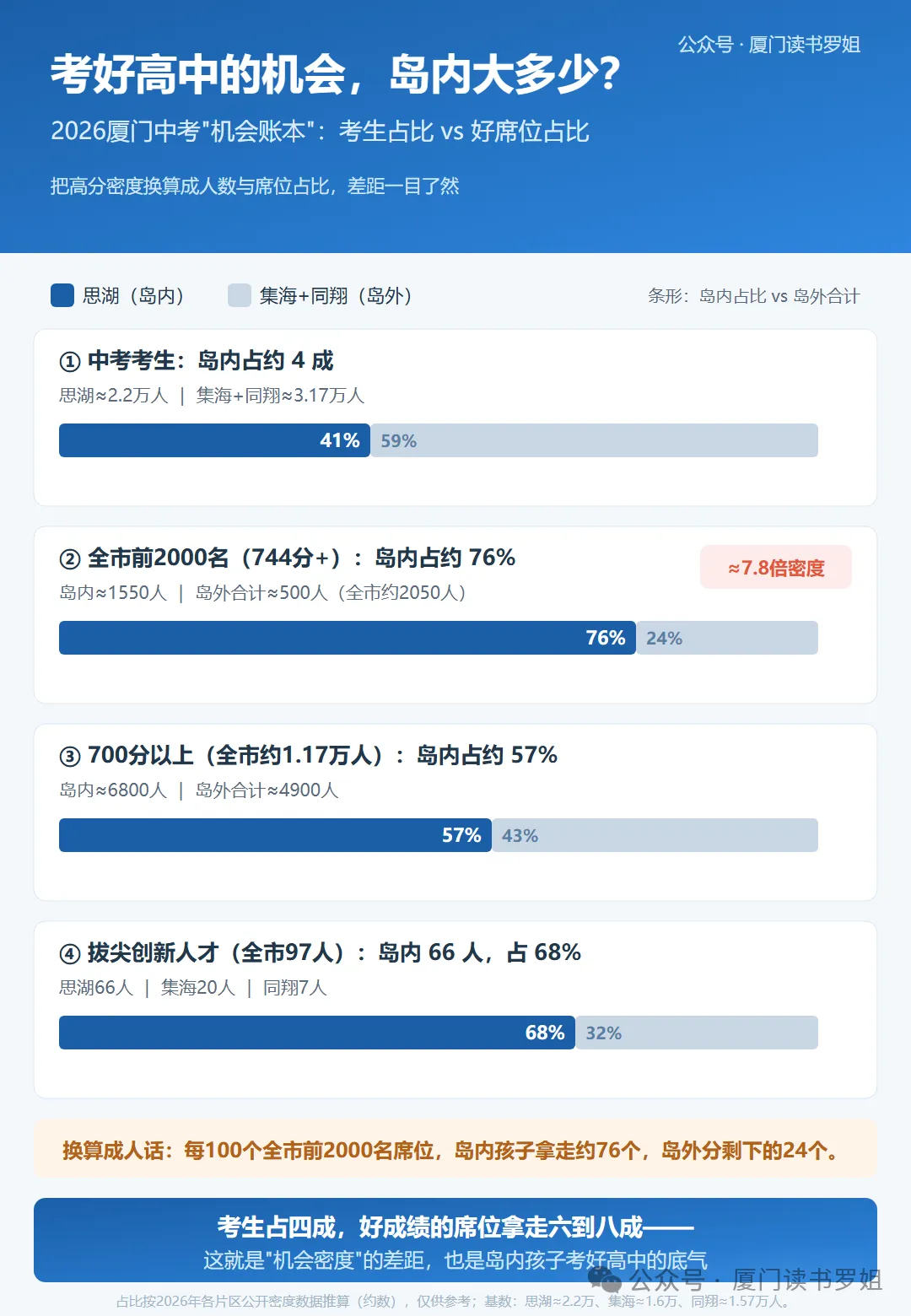Screen dimensions: 911x1316
Task: Click the 条形：岛内占比 vs 岛外合计 note
Action: [x=754, y=296]
